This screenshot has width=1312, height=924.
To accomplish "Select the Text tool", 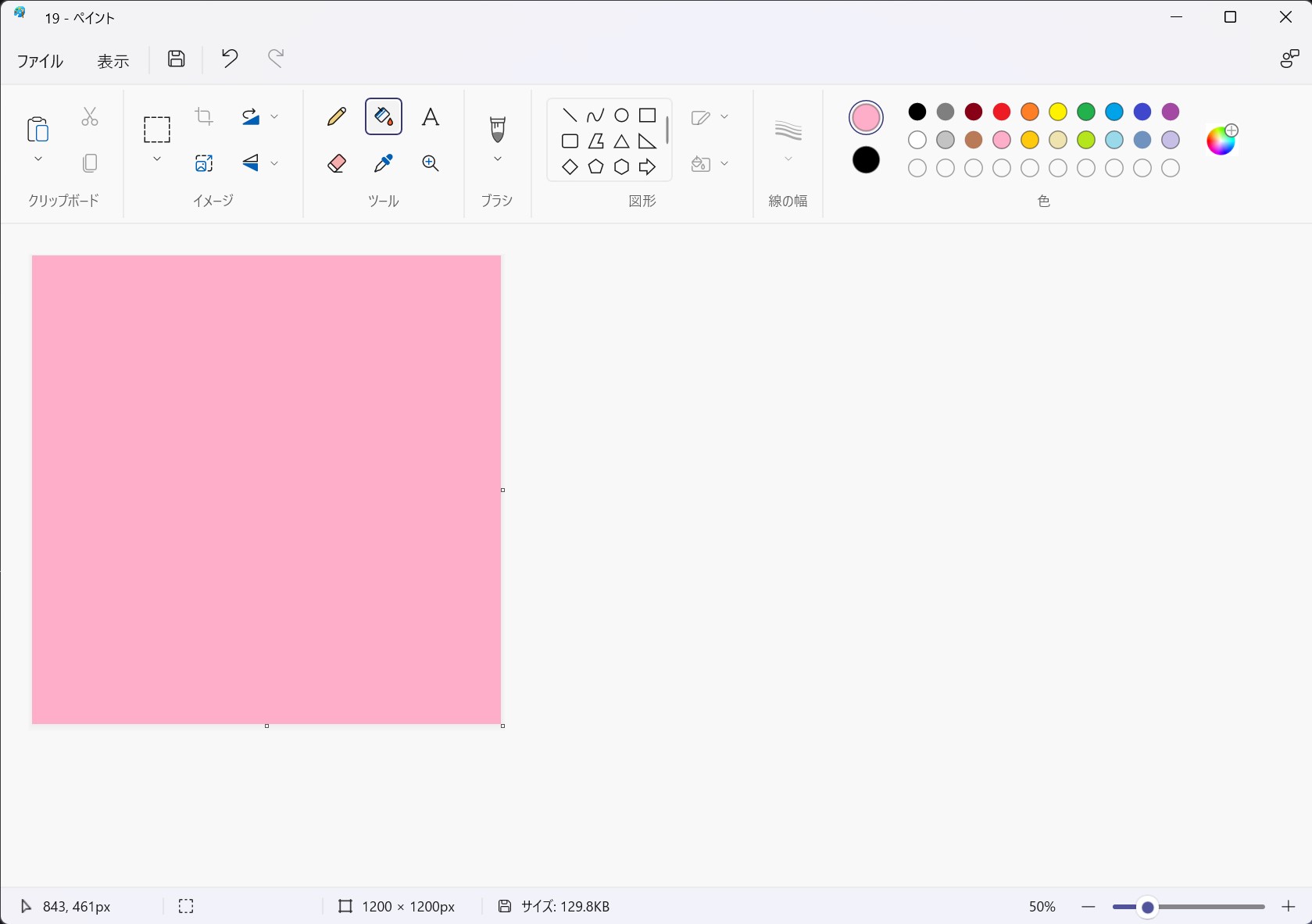I will [x=430, y=117].
